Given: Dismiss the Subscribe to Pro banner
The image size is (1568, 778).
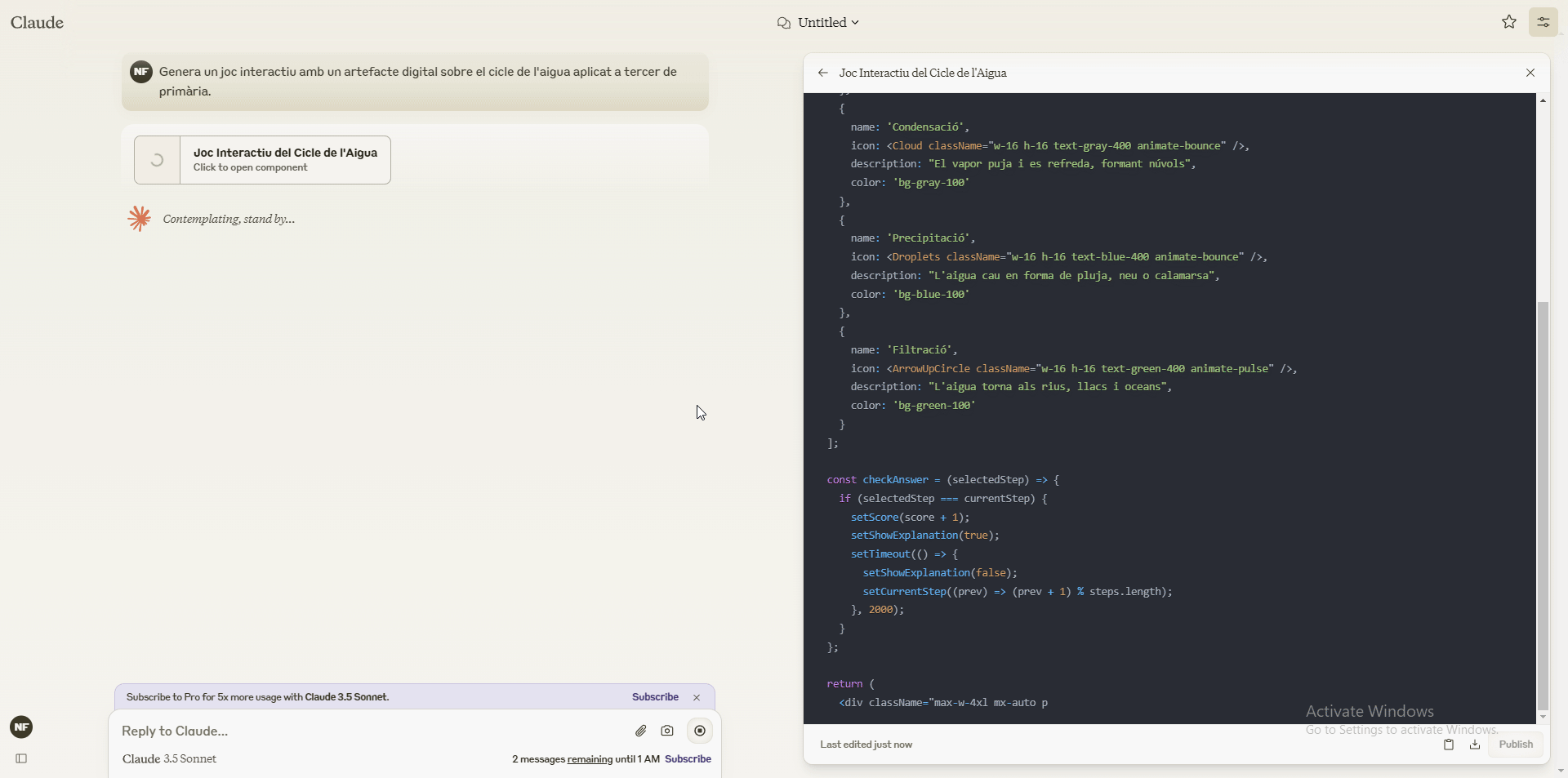Looking at the screenshot, I should point(697,697).
